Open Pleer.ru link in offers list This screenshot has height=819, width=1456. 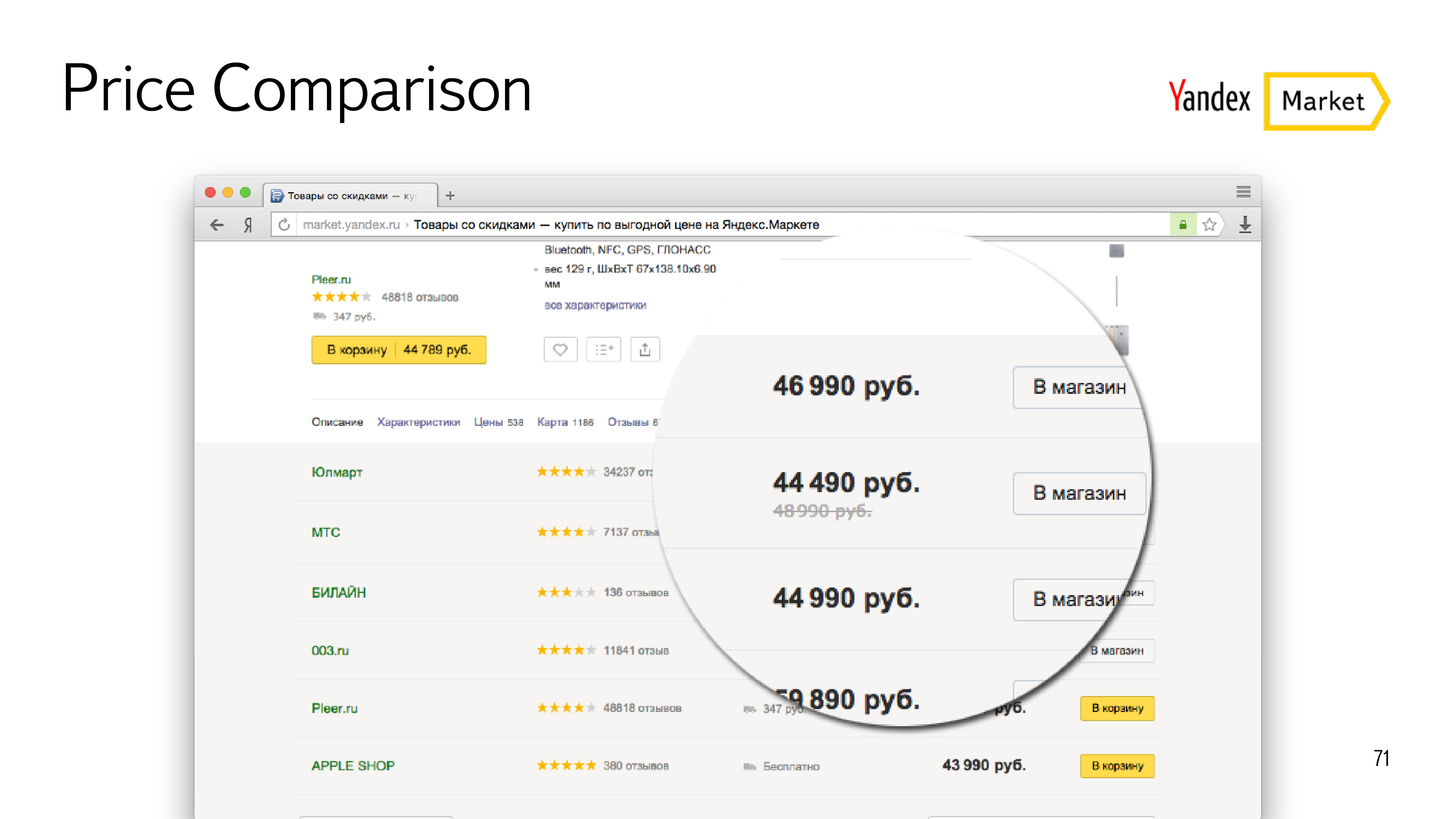[334, 708]
